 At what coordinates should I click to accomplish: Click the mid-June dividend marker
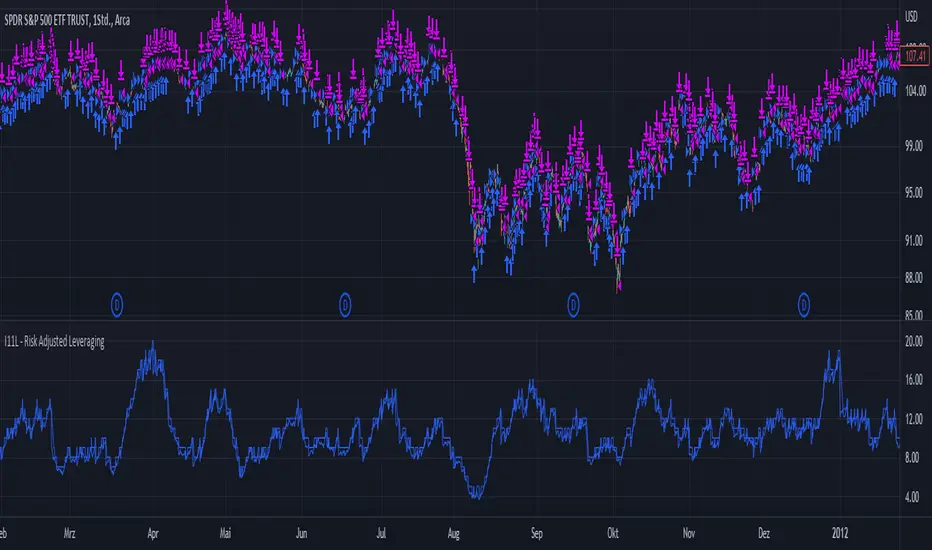(345, 305)
